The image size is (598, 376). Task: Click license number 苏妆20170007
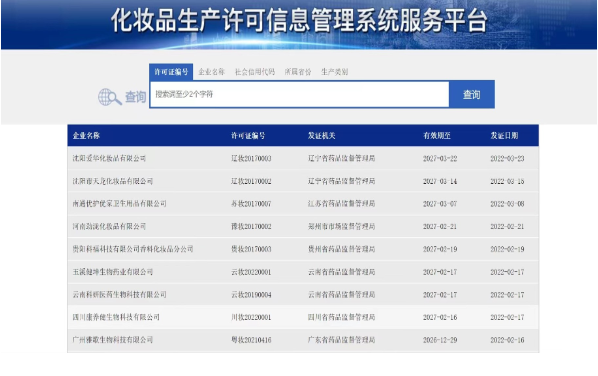pyautogui.click(x=251, y=204)
